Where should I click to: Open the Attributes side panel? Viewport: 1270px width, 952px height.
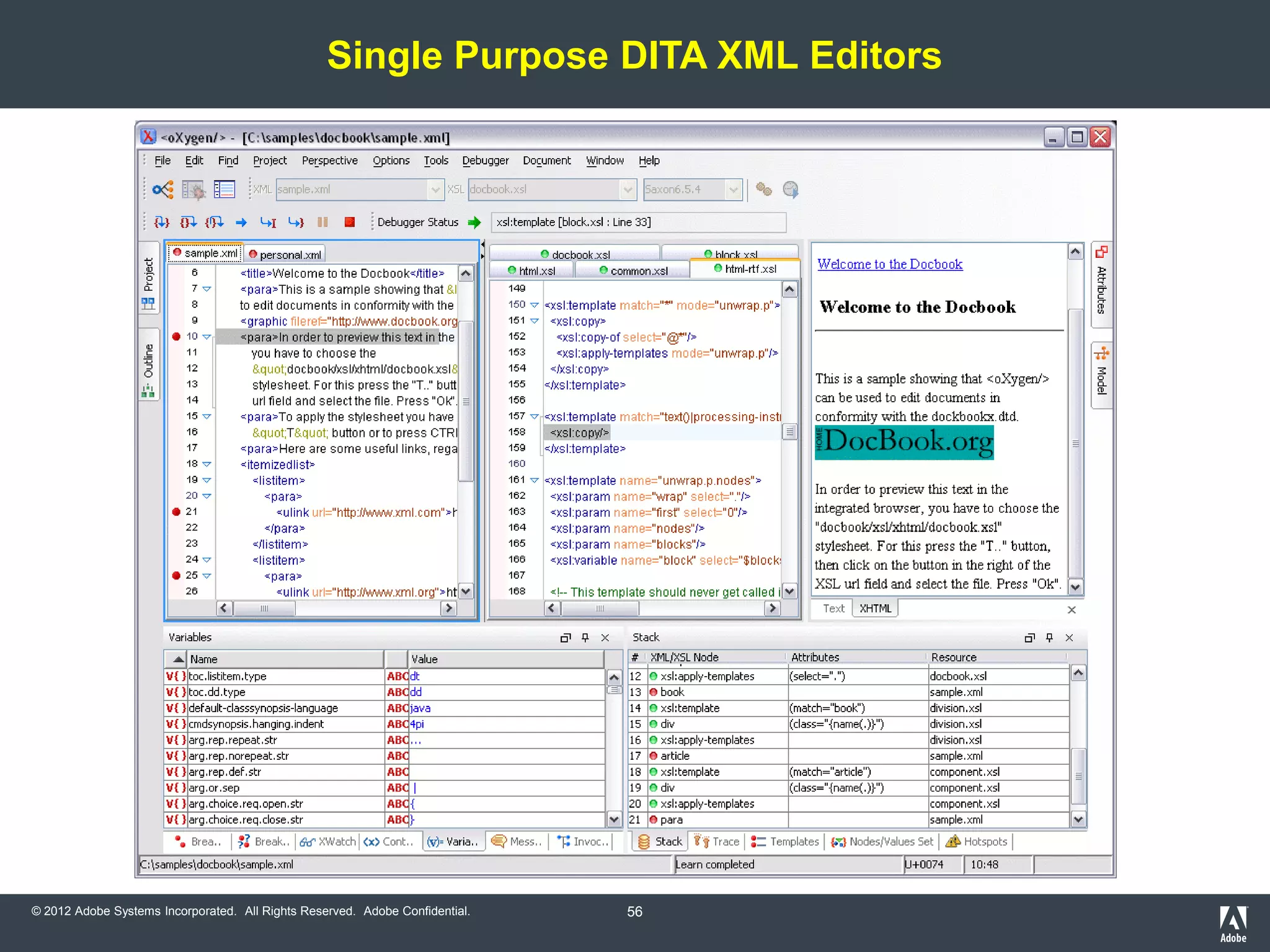[x=1101, y=284]
